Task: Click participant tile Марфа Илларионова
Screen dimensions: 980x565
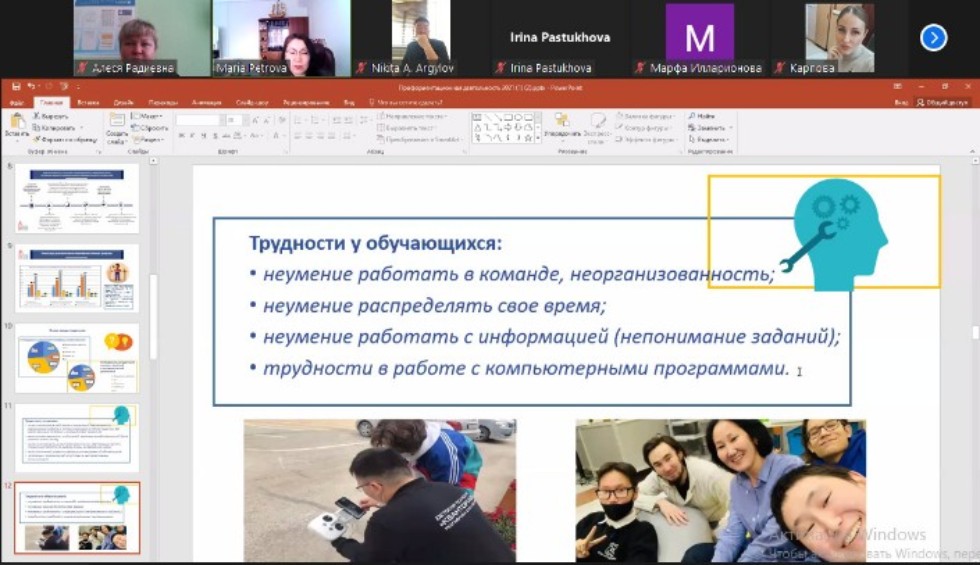Action: [699, 38]
